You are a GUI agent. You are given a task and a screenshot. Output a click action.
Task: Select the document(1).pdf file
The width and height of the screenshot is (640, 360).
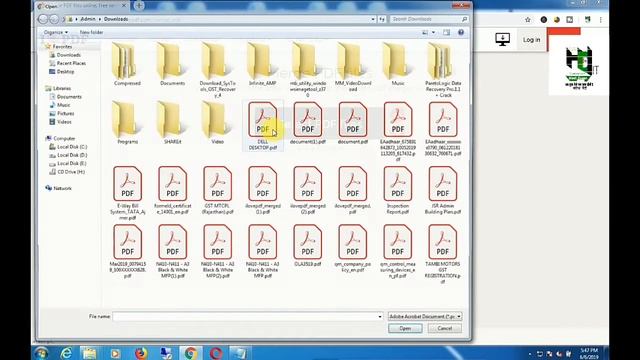point(308,123)
